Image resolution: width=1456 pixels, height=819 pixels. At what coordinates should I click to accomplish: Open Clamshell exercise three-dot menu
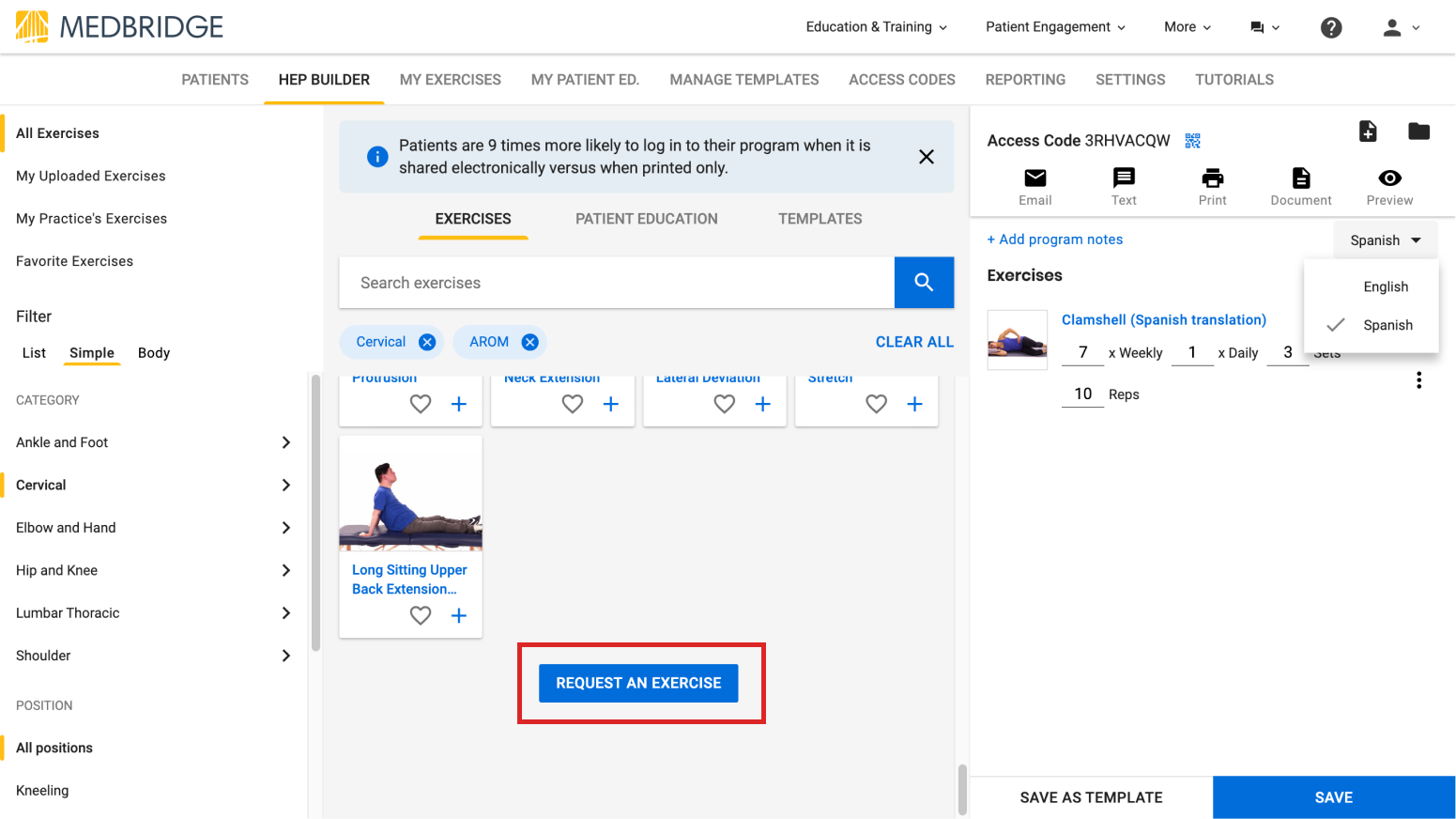(x=1418, y=380)
